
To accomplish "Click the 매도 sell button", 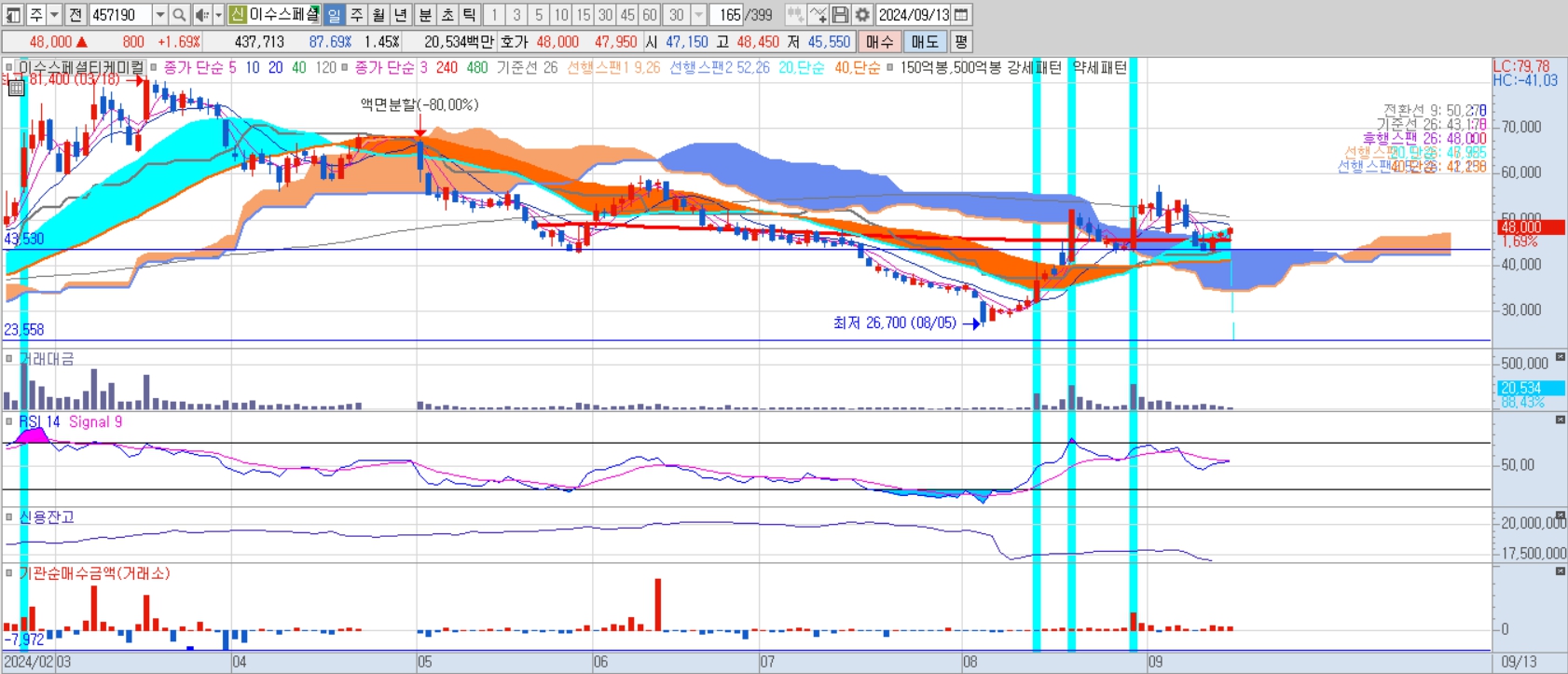I will [x=925, y=42].
